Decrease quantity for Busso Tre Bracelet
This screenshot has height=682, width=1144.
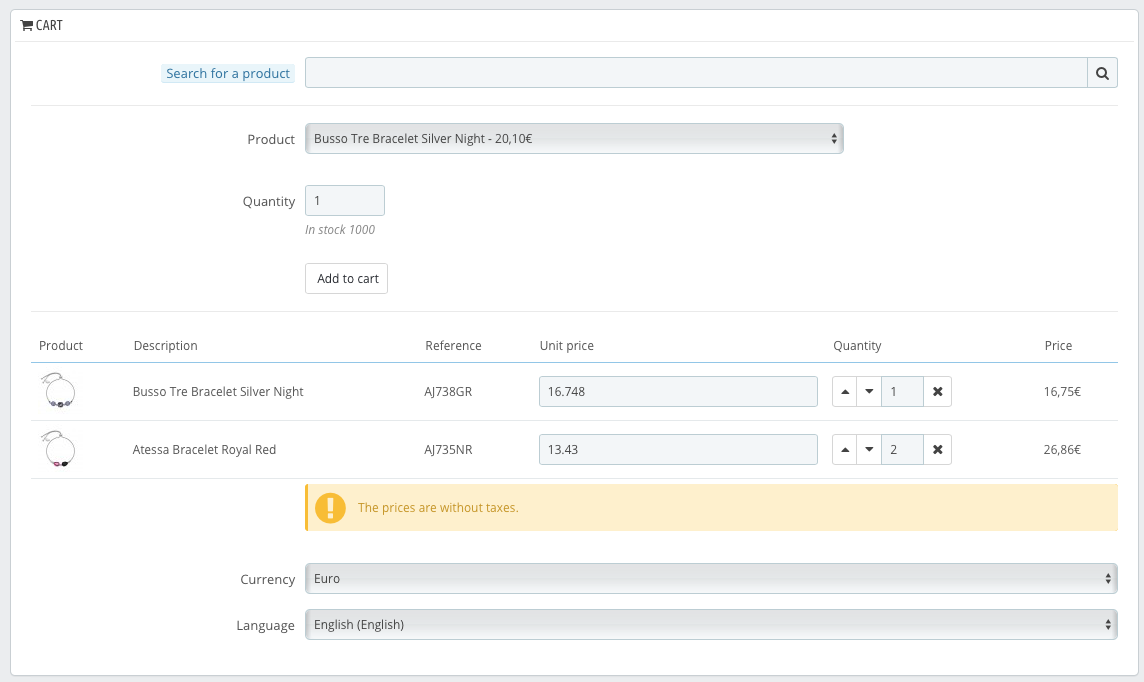tap(869, 392)
